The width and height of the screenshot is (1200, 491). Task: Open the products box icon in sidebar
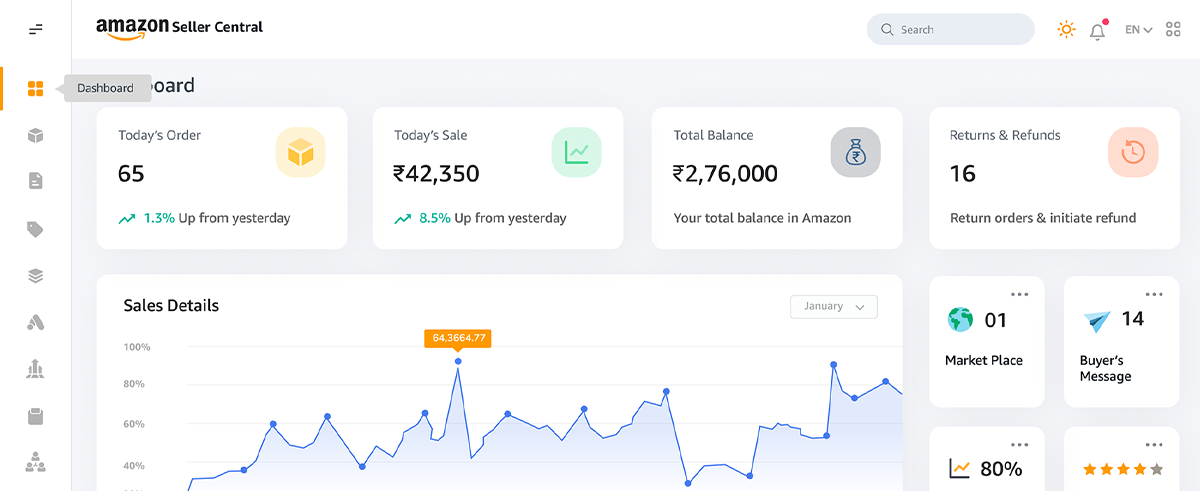pyautogui.click(x=36, y=136)
